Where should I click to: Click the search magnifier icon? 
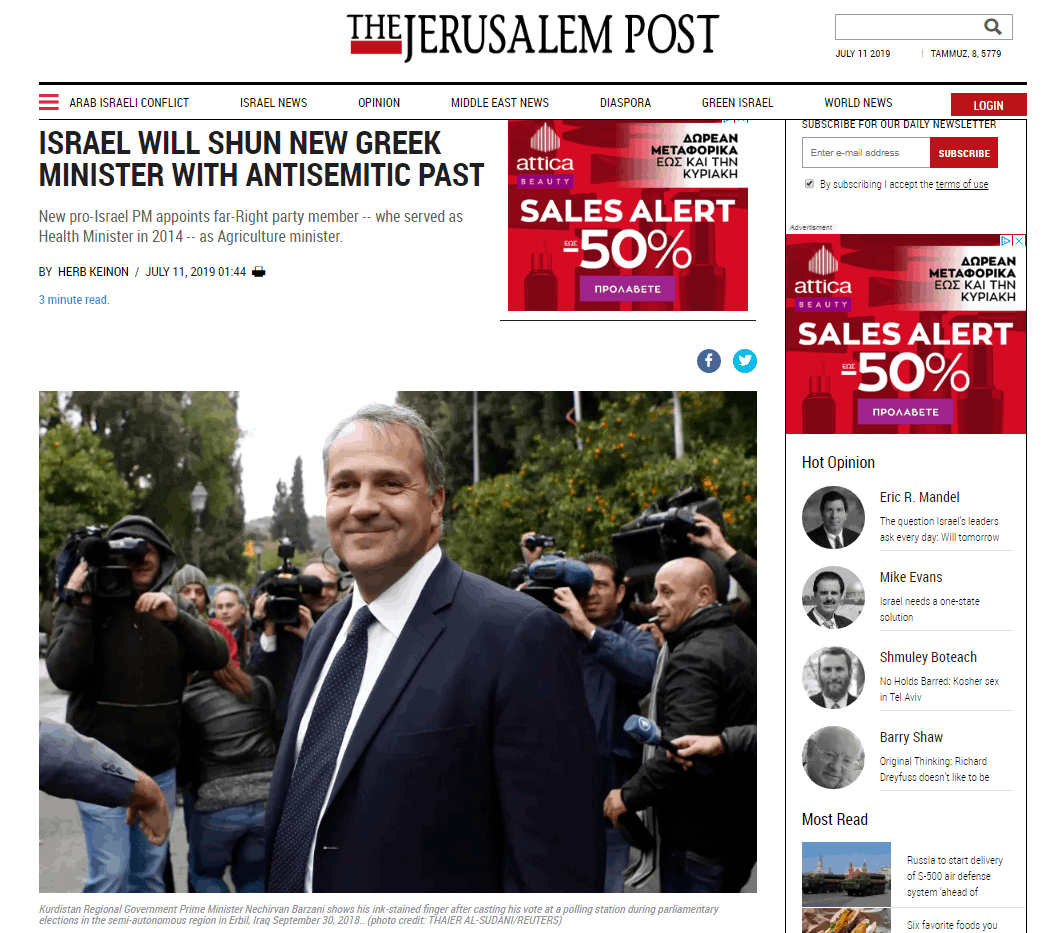pyautogui.click(x=992, y=27)
